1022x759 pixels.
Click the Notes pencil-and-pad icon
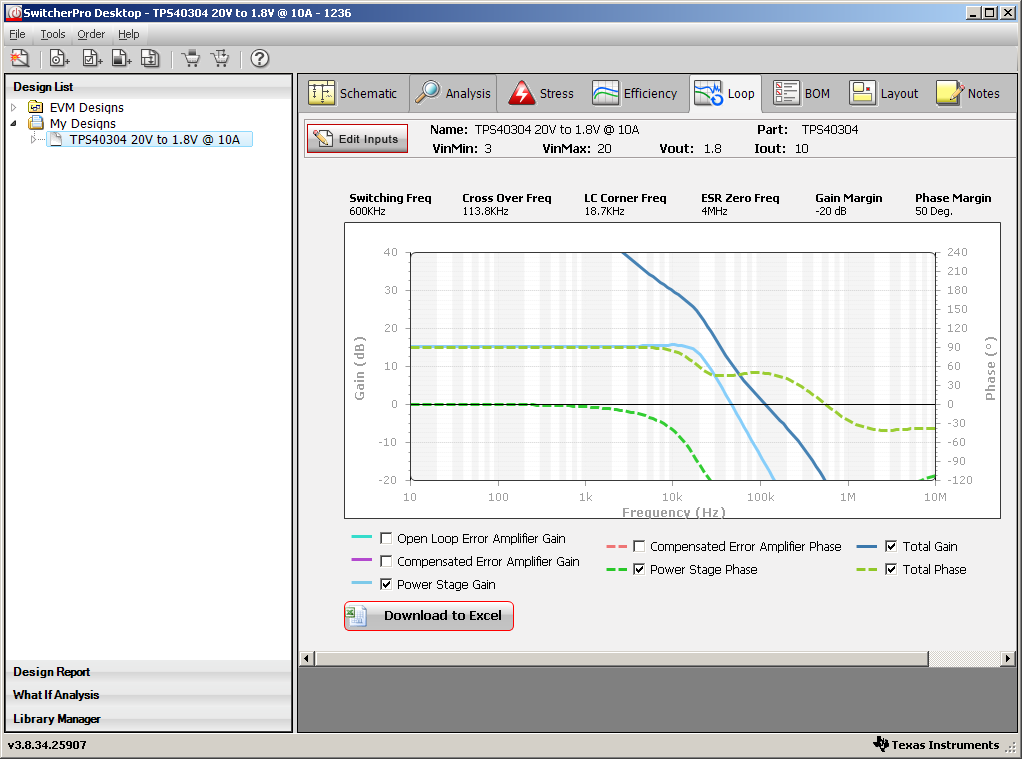coord(950,93)
